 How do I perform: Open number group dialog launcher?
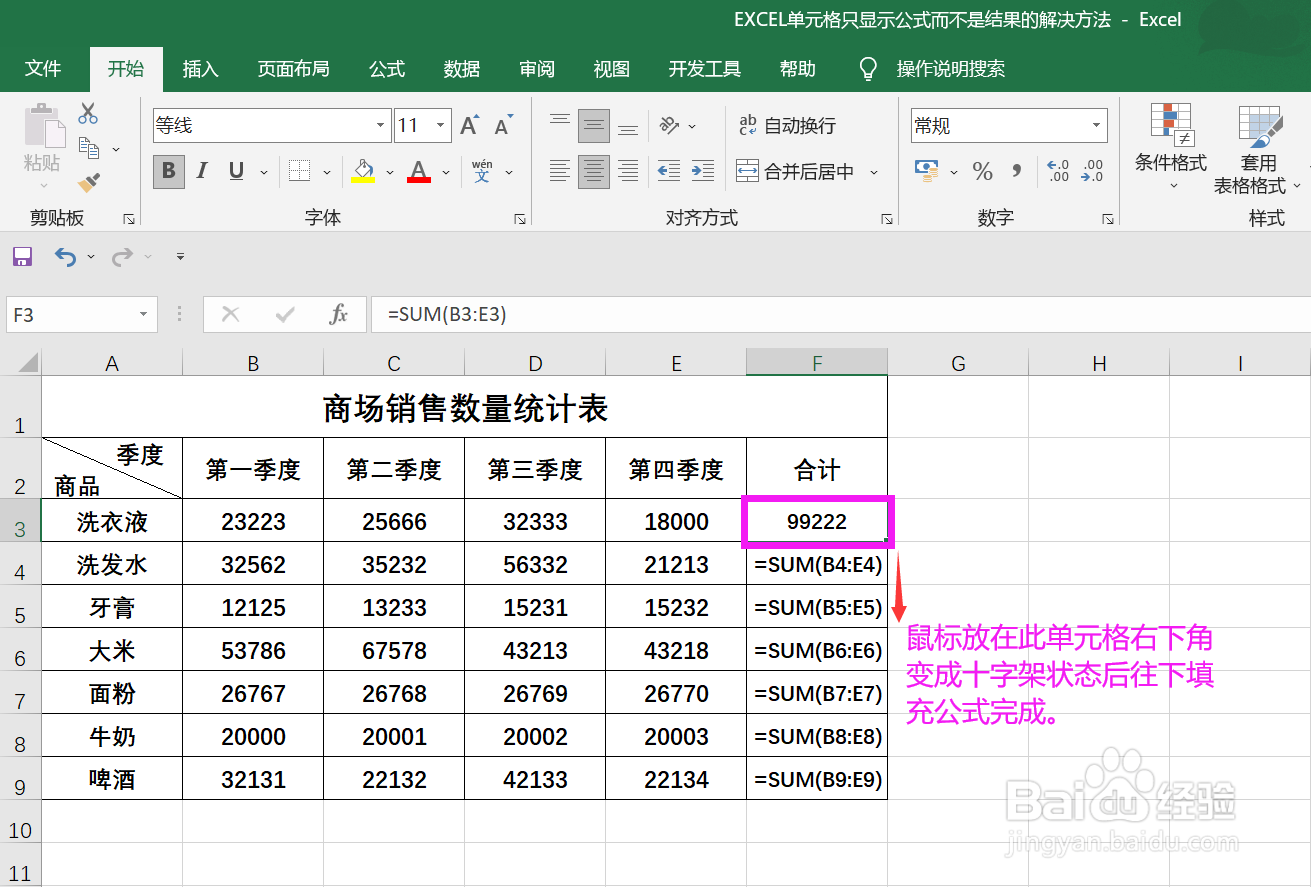pyautogui.click(x=1107, y=218)
